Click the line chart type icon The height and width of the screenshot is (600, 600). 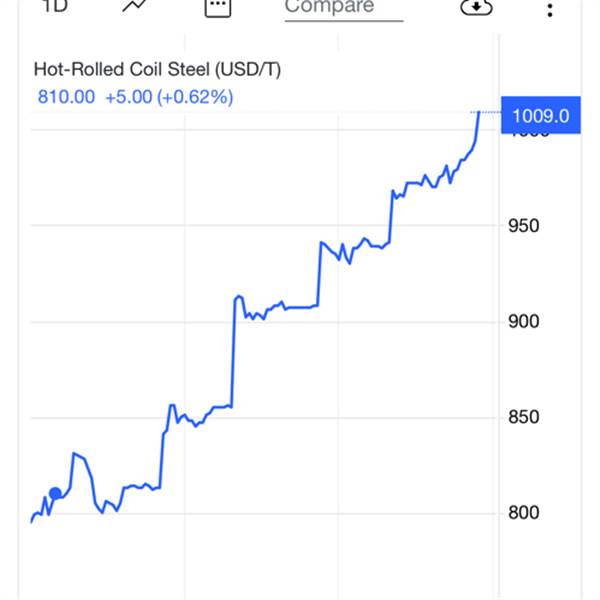click(135, 6)
